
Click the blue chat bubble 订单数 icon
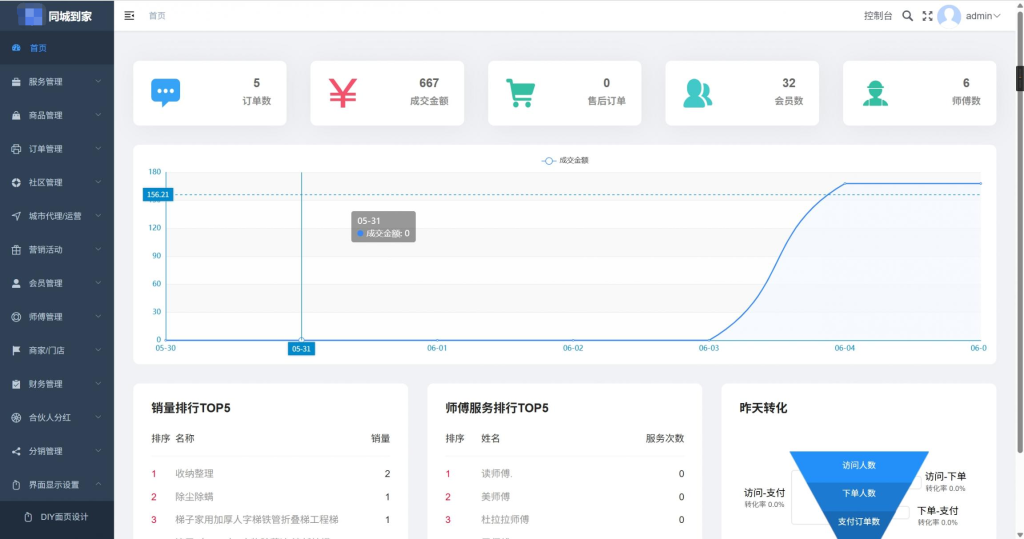click(166, 93)
